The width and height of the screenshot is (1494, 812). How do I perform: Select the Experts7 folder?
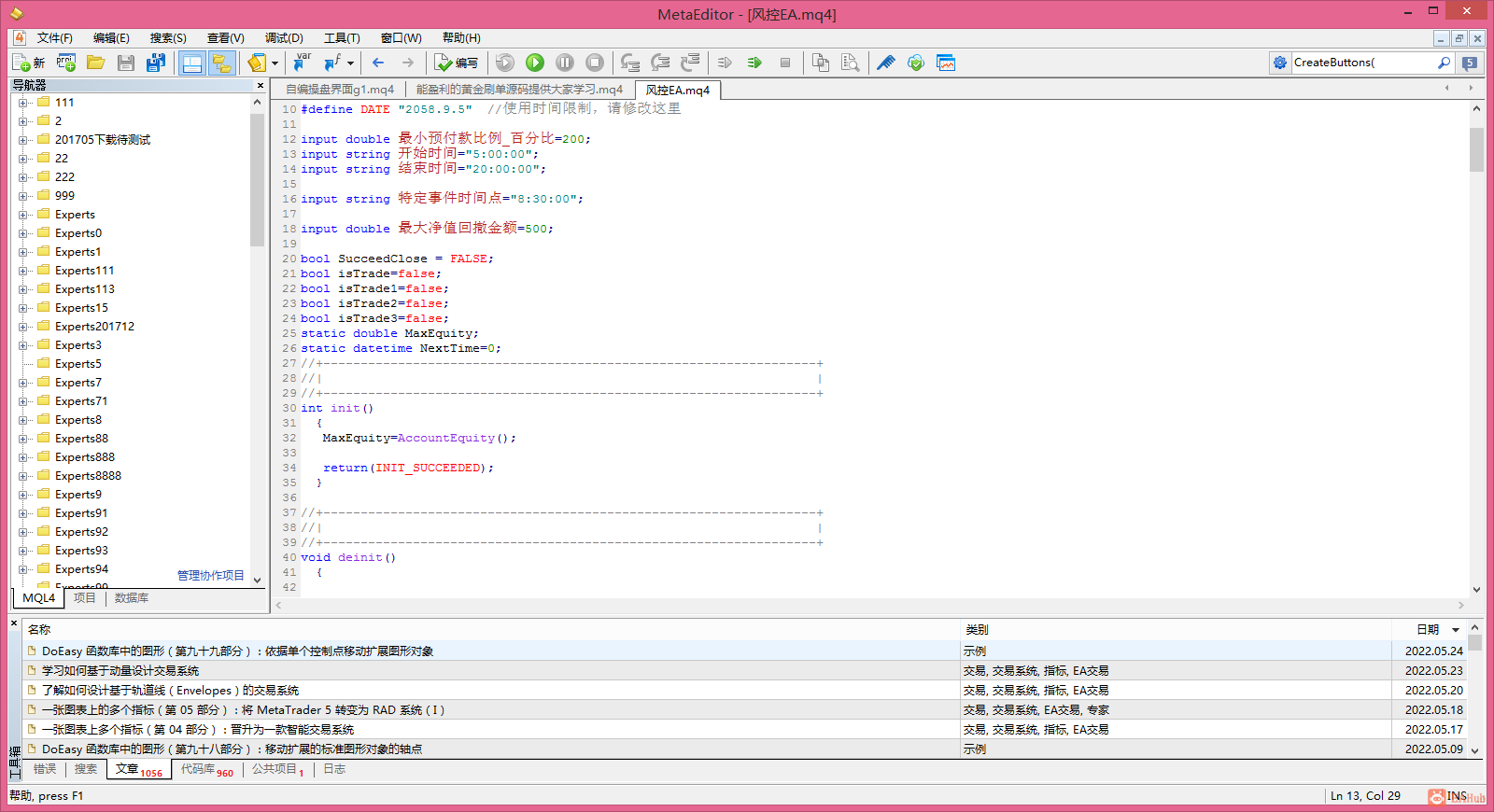click(78, 383)
